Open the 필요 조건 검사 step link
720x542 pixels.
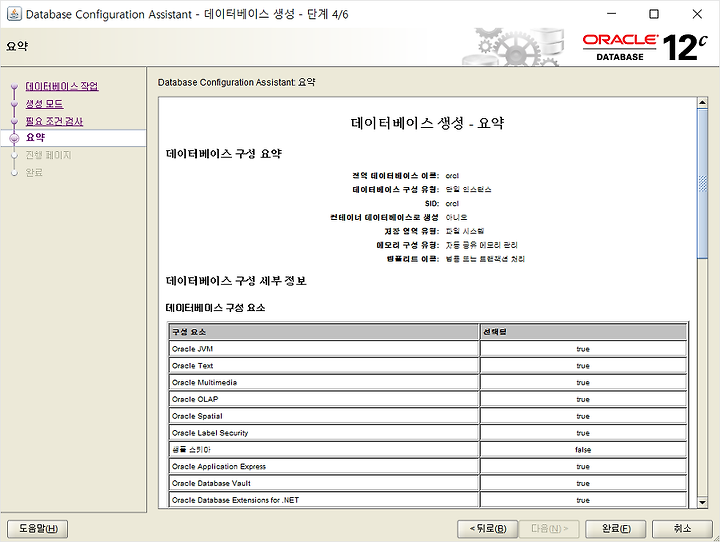tap(54, 121)
